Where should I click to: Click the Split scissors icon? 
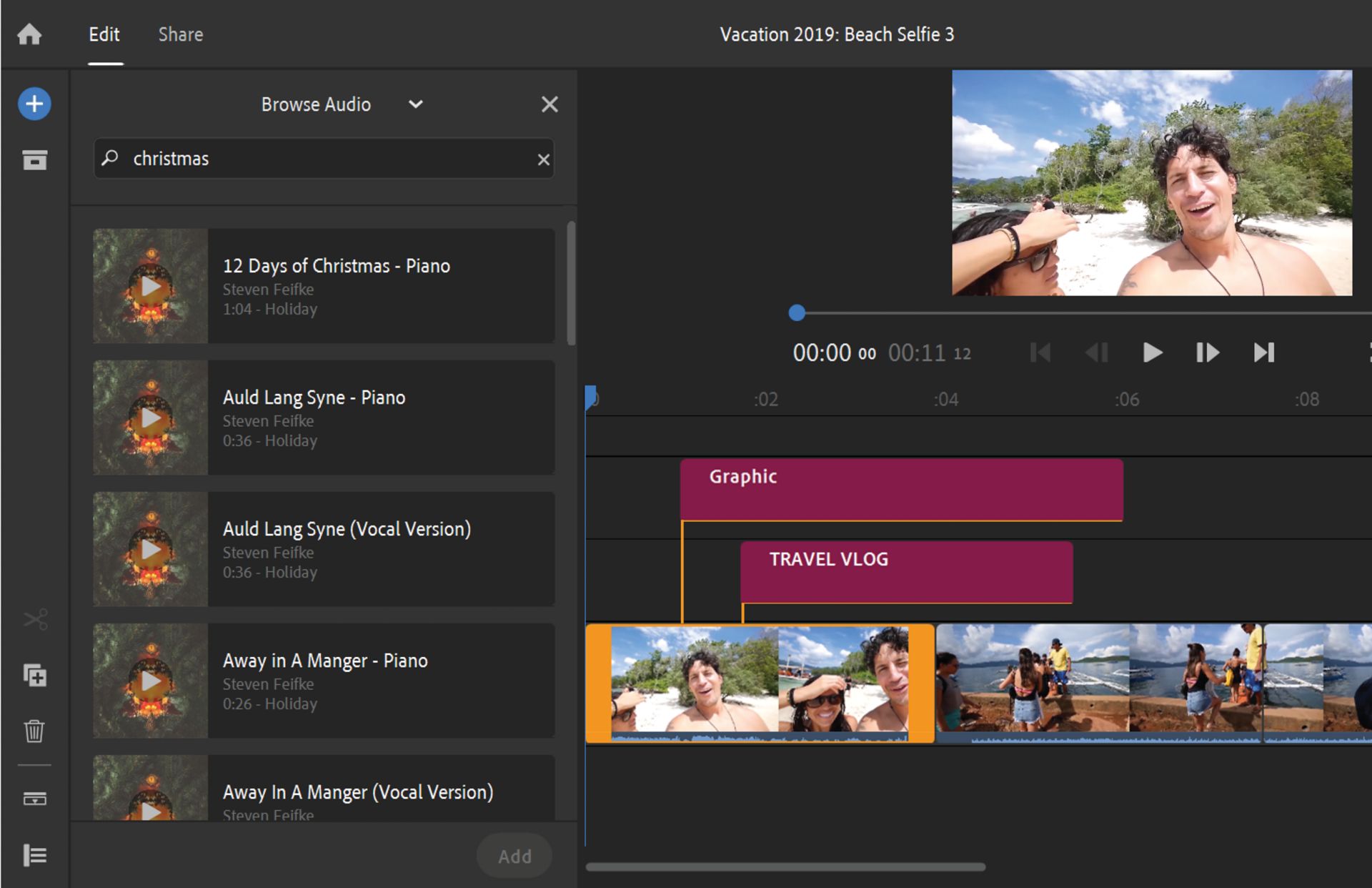[x=34, y=619]
